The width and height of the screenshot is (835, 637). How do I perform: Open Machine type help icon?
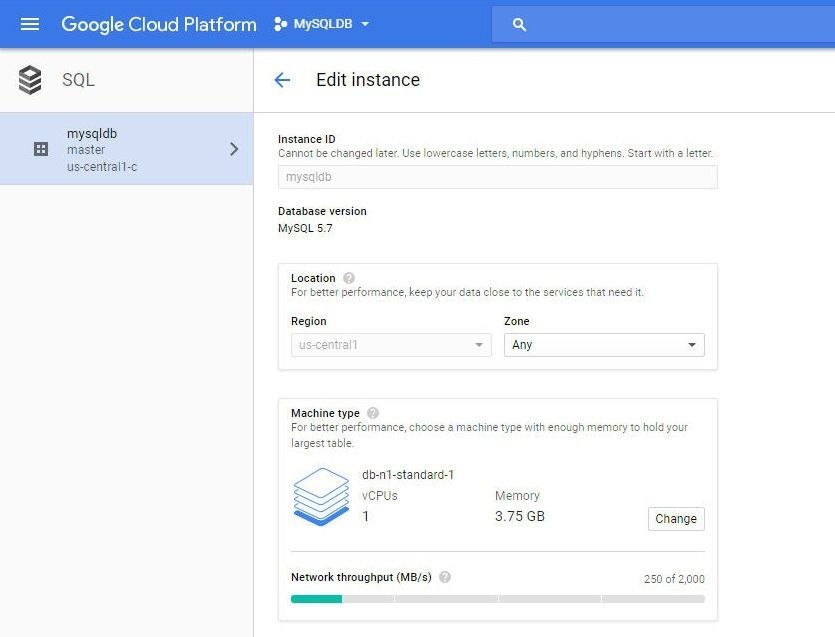click(373, 413)
